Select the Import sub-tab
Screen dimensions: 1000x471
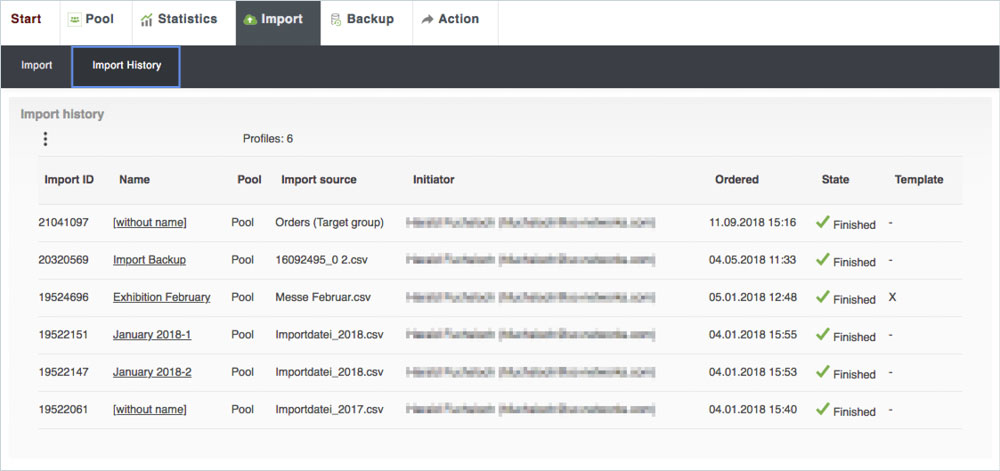point(37,66)
